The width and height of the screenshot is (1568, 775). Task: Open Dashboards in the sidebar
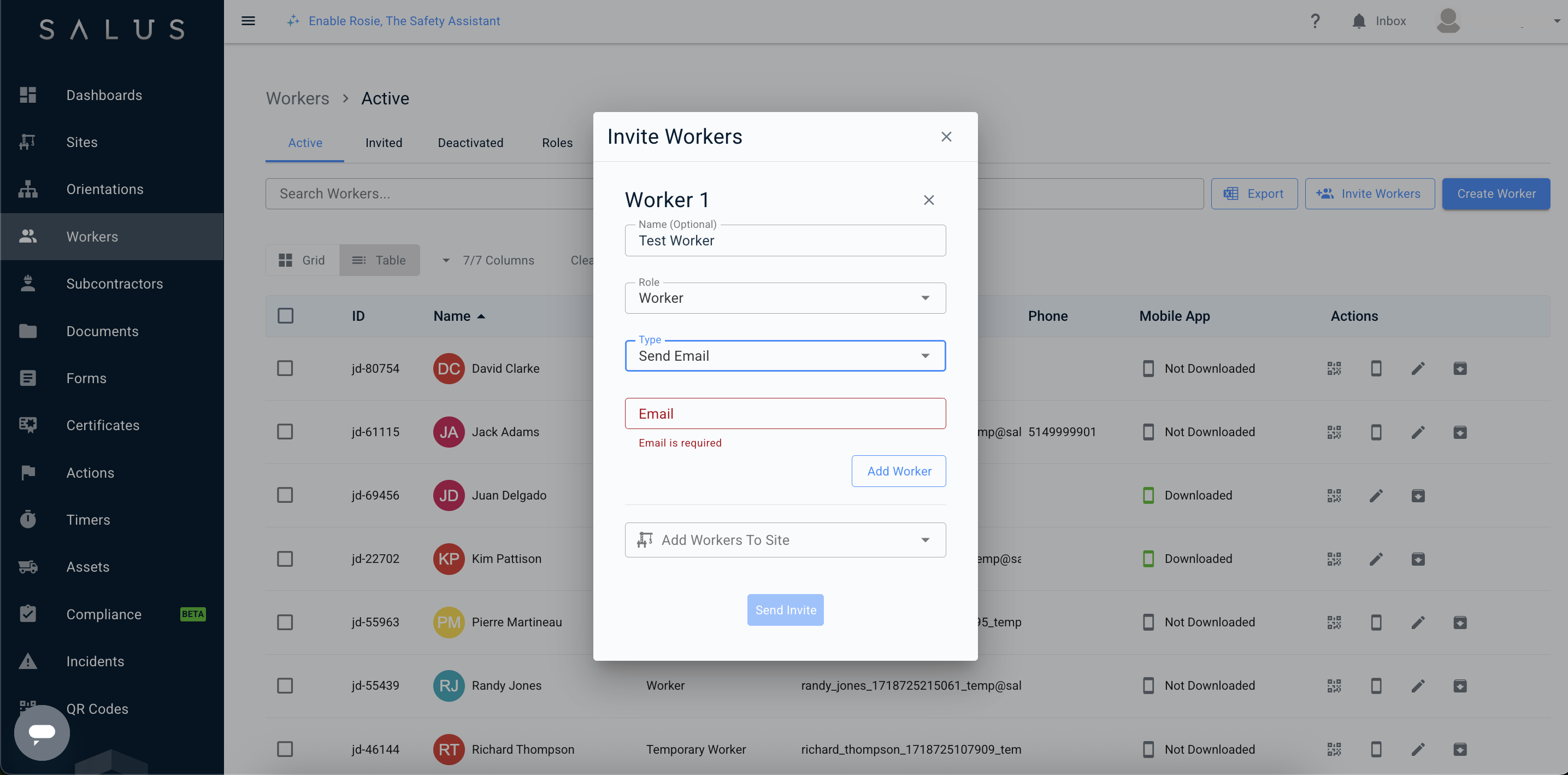coord(112,95)
